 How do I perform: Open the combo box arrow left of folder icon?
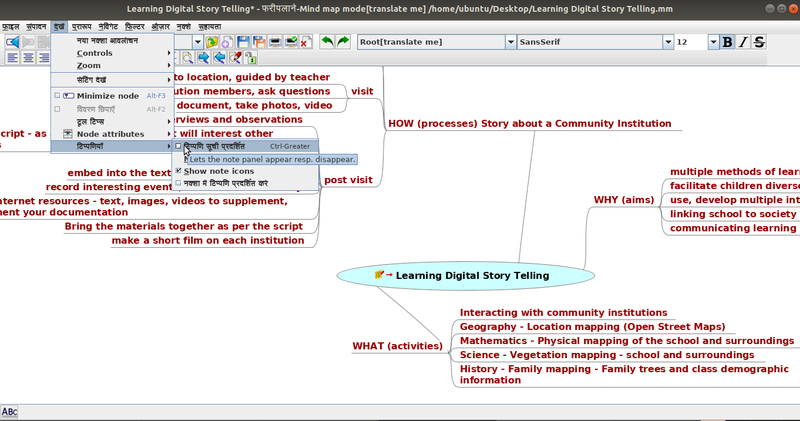point(197,42)
